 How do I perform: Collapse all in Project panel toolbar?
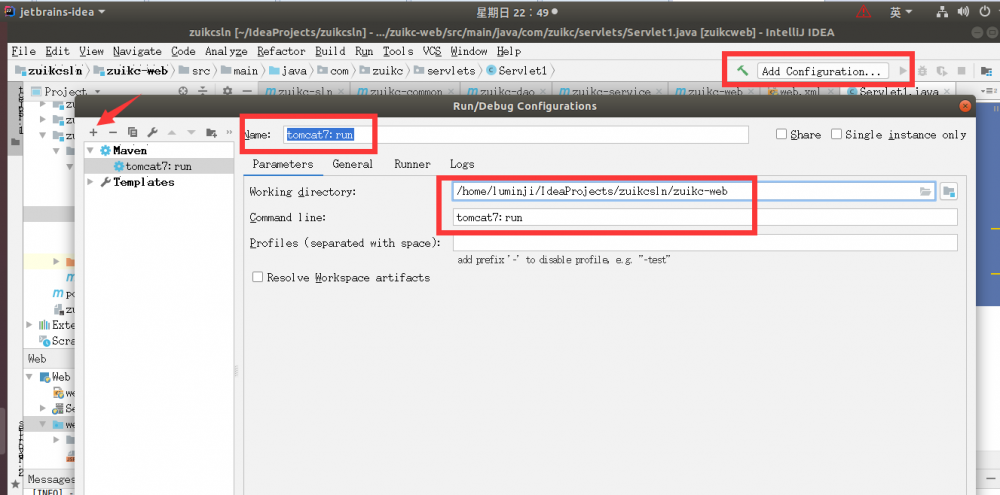(x=203, y=91)
